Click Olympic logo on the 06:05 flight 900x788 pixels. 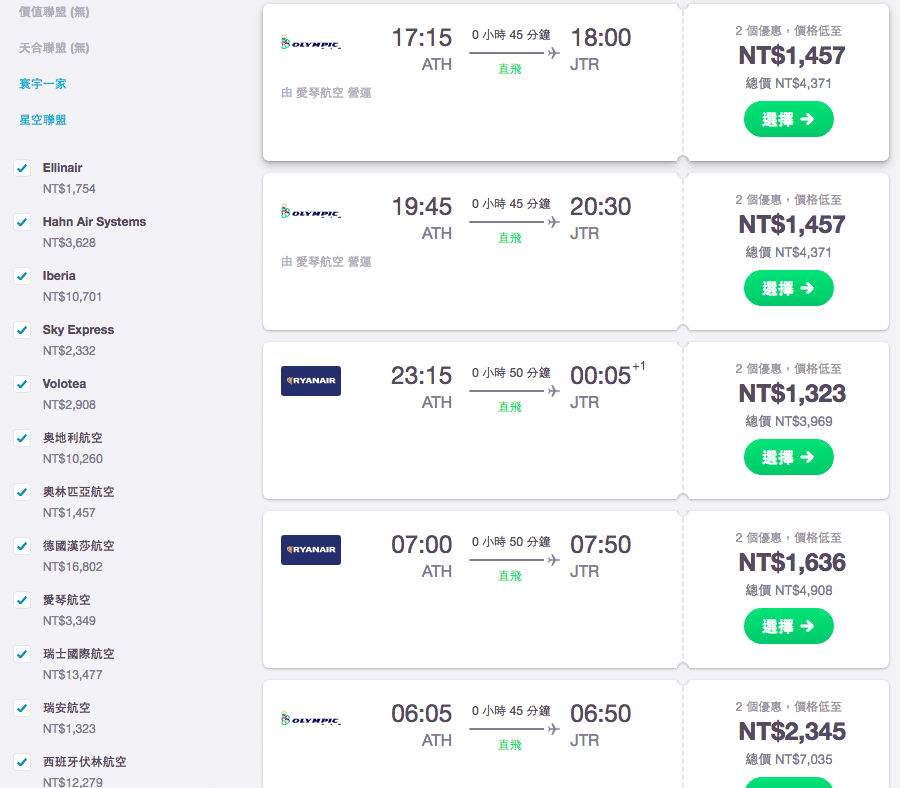311,719
